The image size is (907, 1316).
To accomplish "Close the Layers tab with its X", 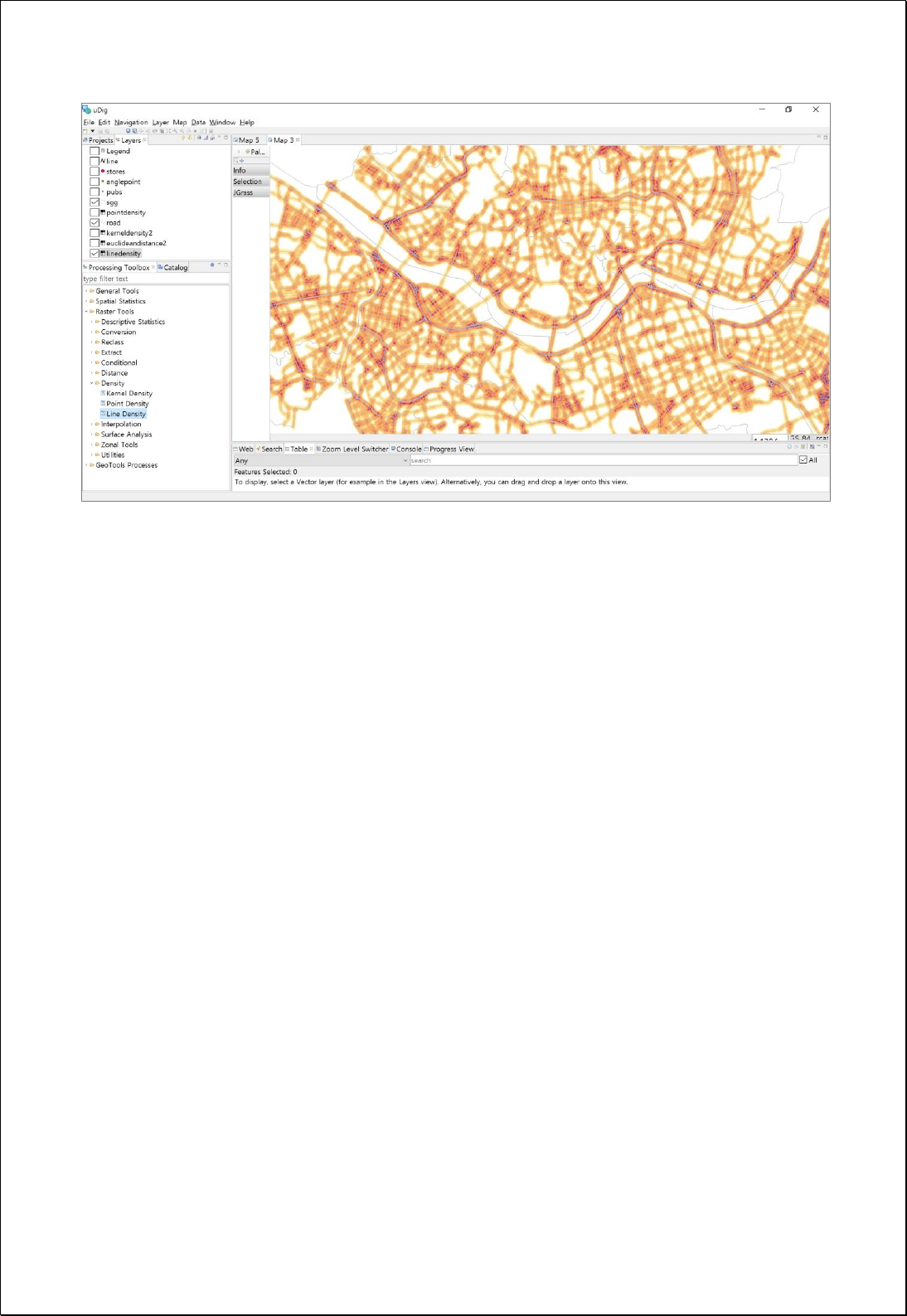I will (145, 140).
